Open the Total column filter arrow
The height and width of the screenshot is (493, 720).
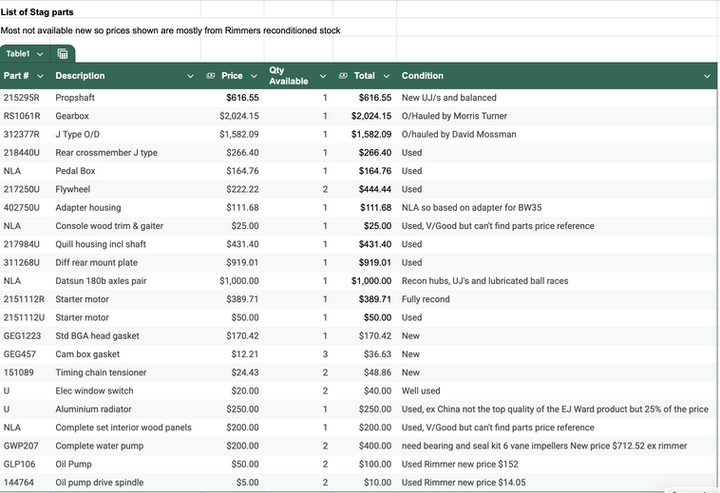tap(386, 76)
